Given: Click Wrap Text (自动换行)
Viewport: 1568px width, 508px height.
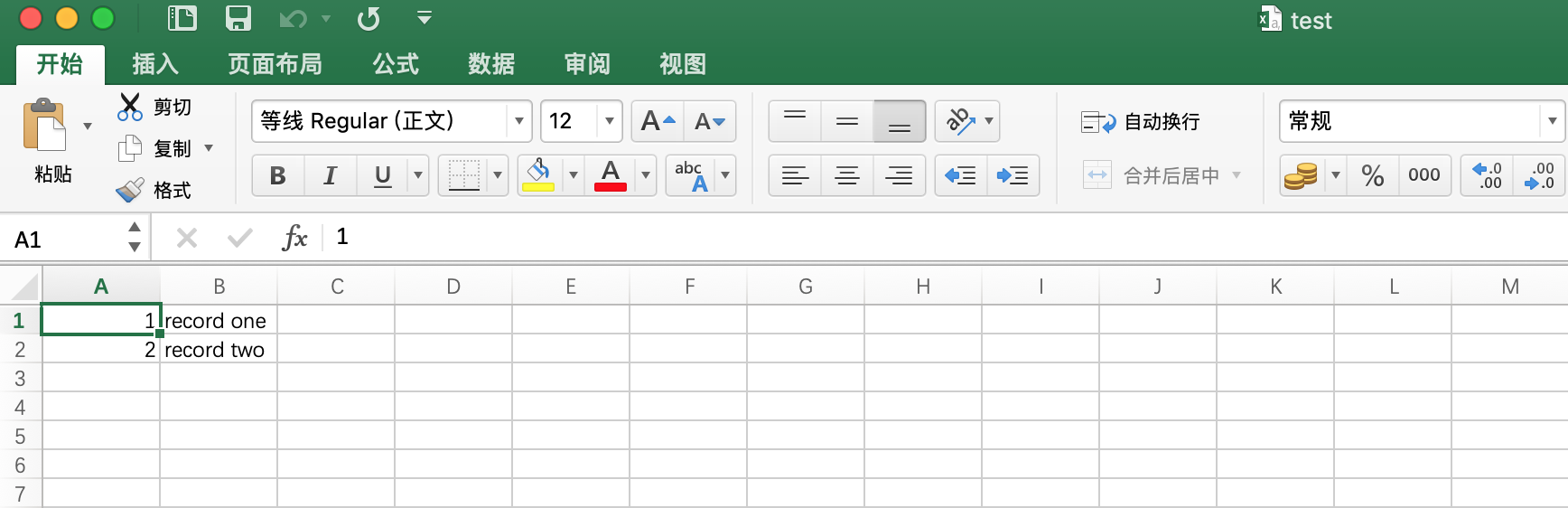Looking at the screenshot, I should (1141, 121).
